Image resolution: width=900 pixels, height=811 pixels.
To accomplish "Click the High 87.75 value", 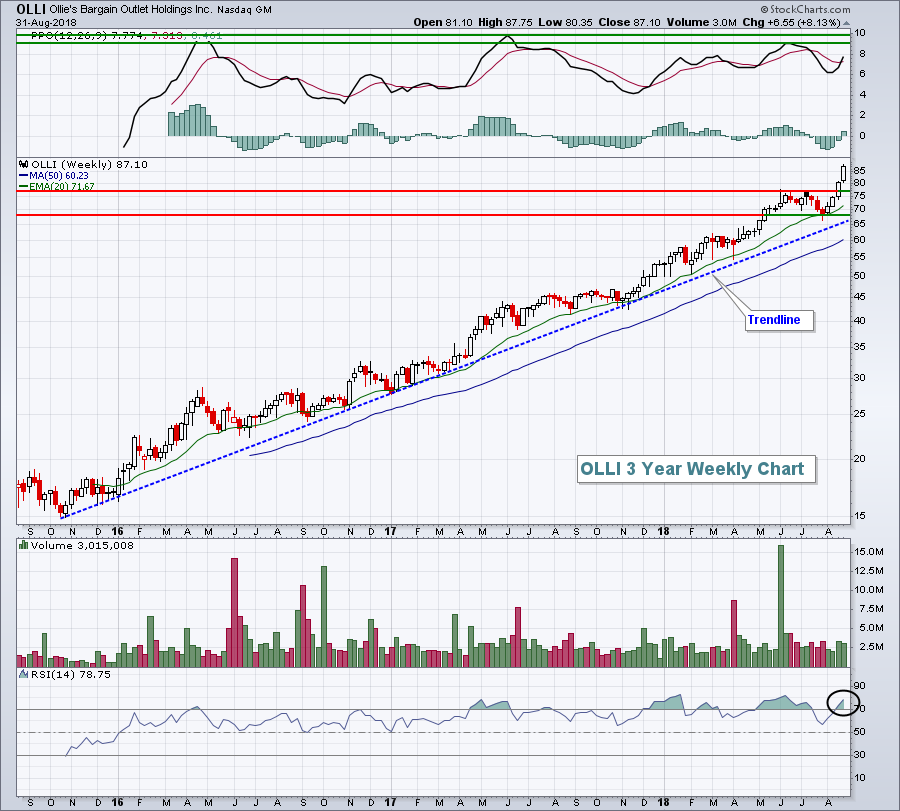I will 505,22.
